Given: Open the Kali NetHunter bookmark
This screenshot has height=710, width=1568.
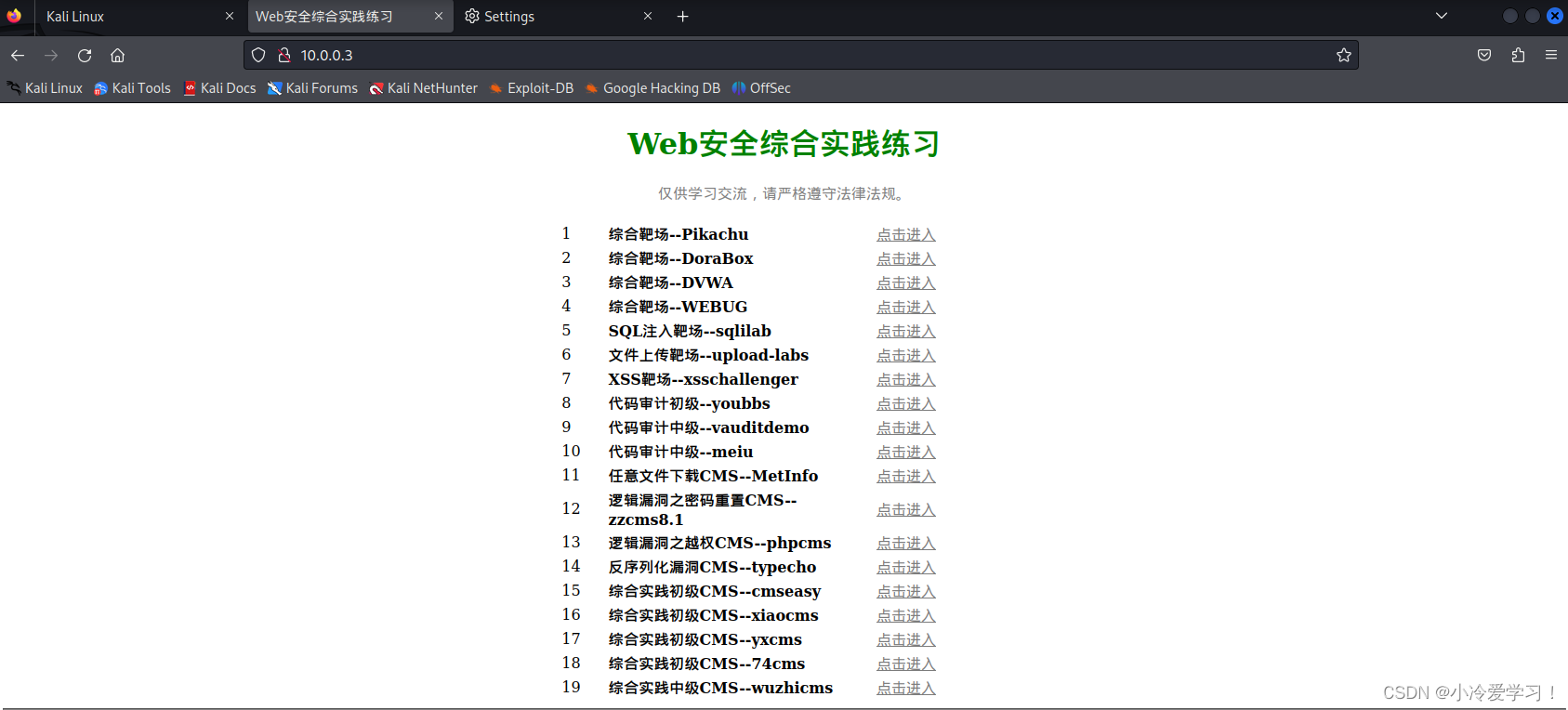Looking at the screenshot, I should click(x=423, y=88).
